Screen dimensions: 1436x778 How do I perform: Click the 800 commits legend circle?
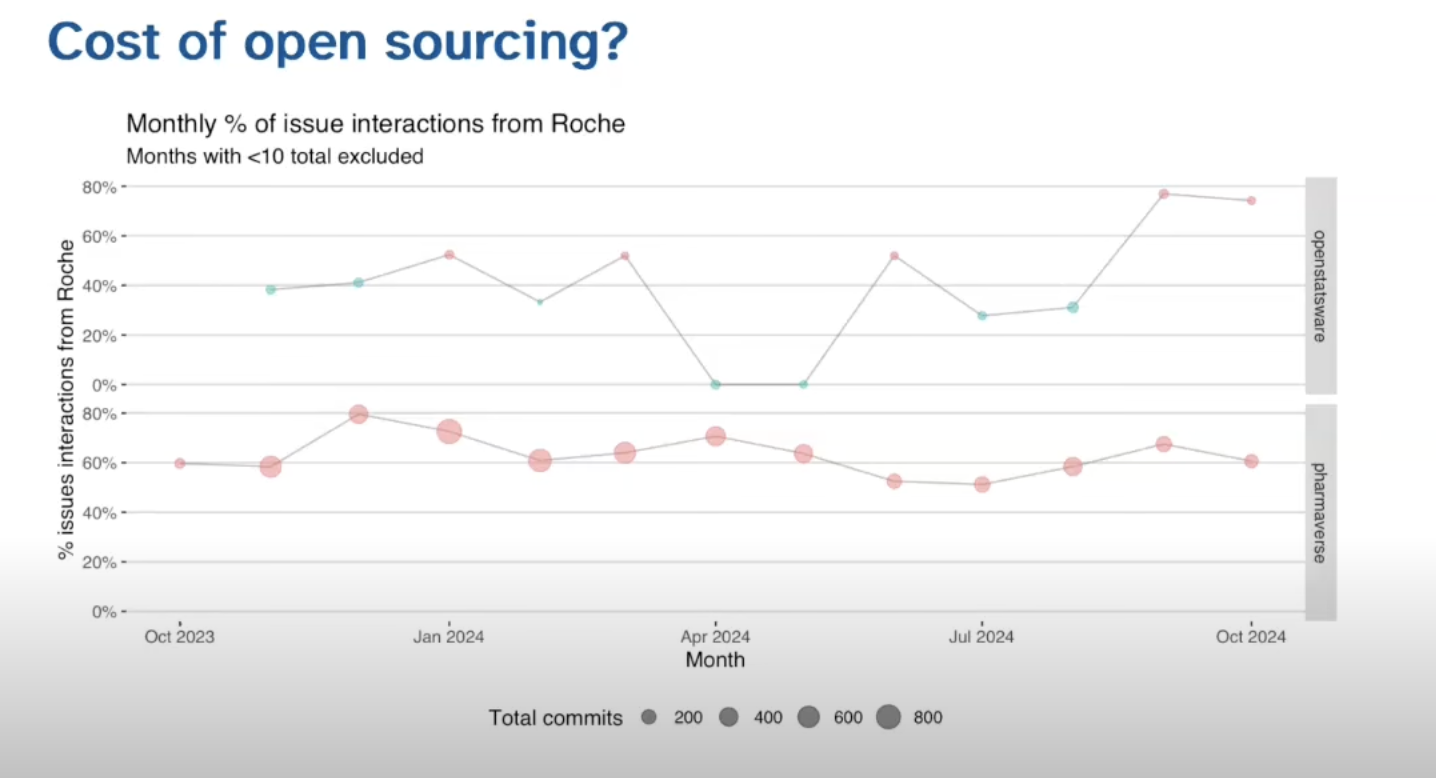(x=888, y=717)
